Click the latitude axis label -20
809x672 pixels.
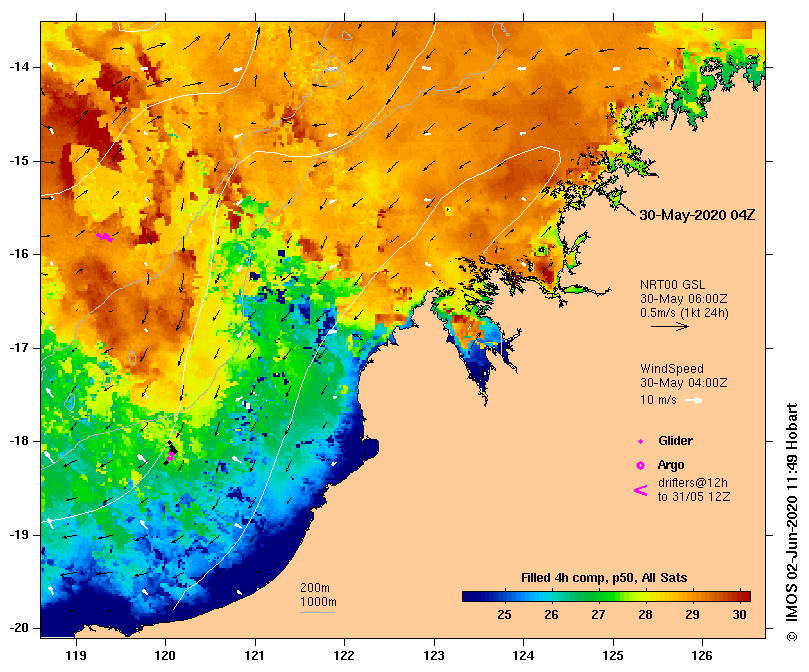(19, 628)
